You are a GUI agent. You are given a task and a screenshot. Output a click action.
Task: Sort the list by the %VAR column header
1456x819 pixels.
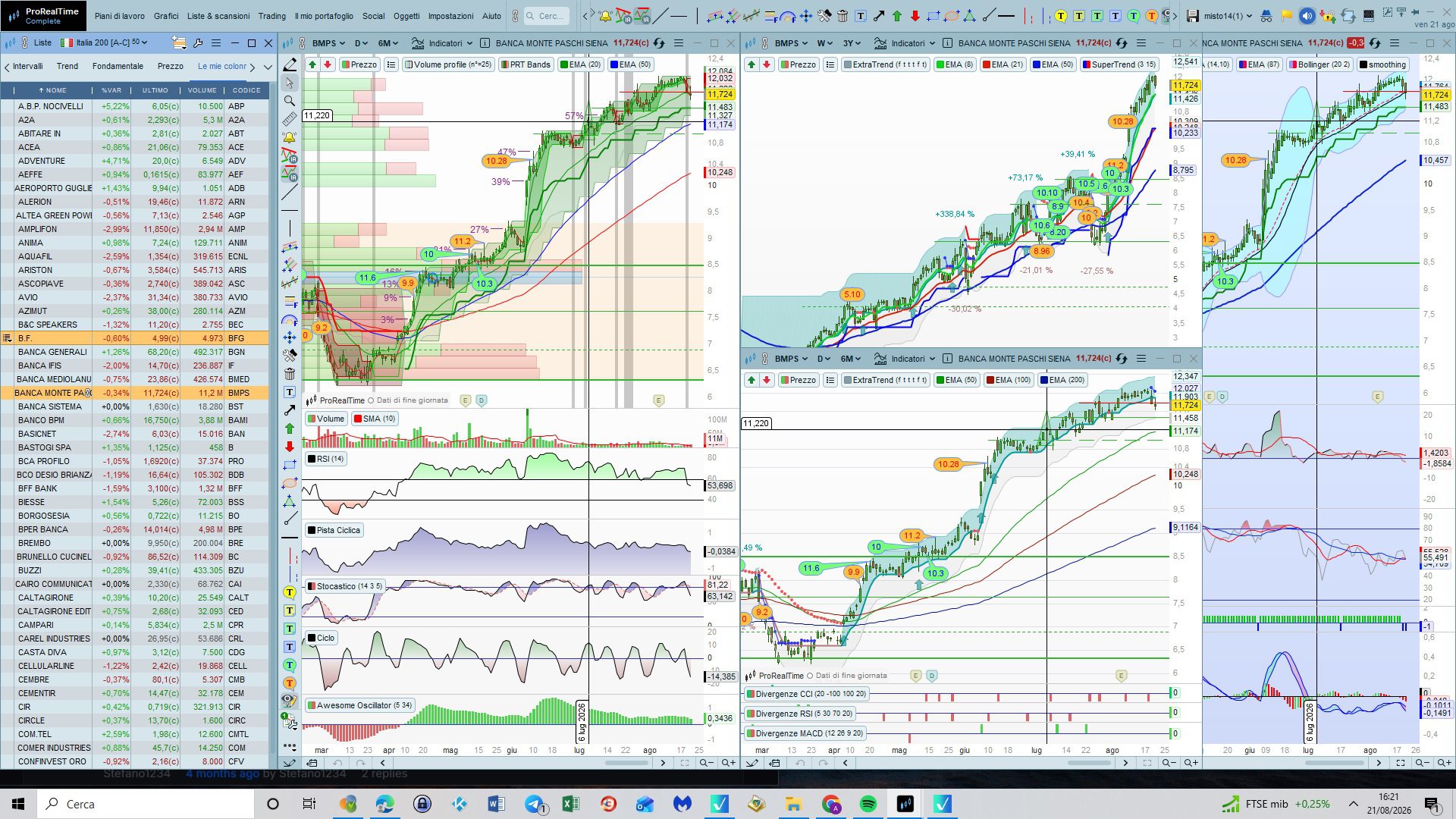coord(111,90)
